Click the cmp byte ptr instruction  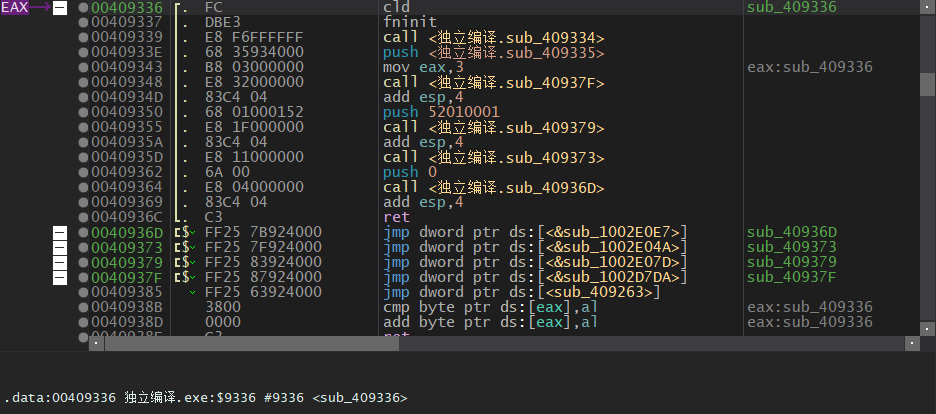(x=491, y=307)
